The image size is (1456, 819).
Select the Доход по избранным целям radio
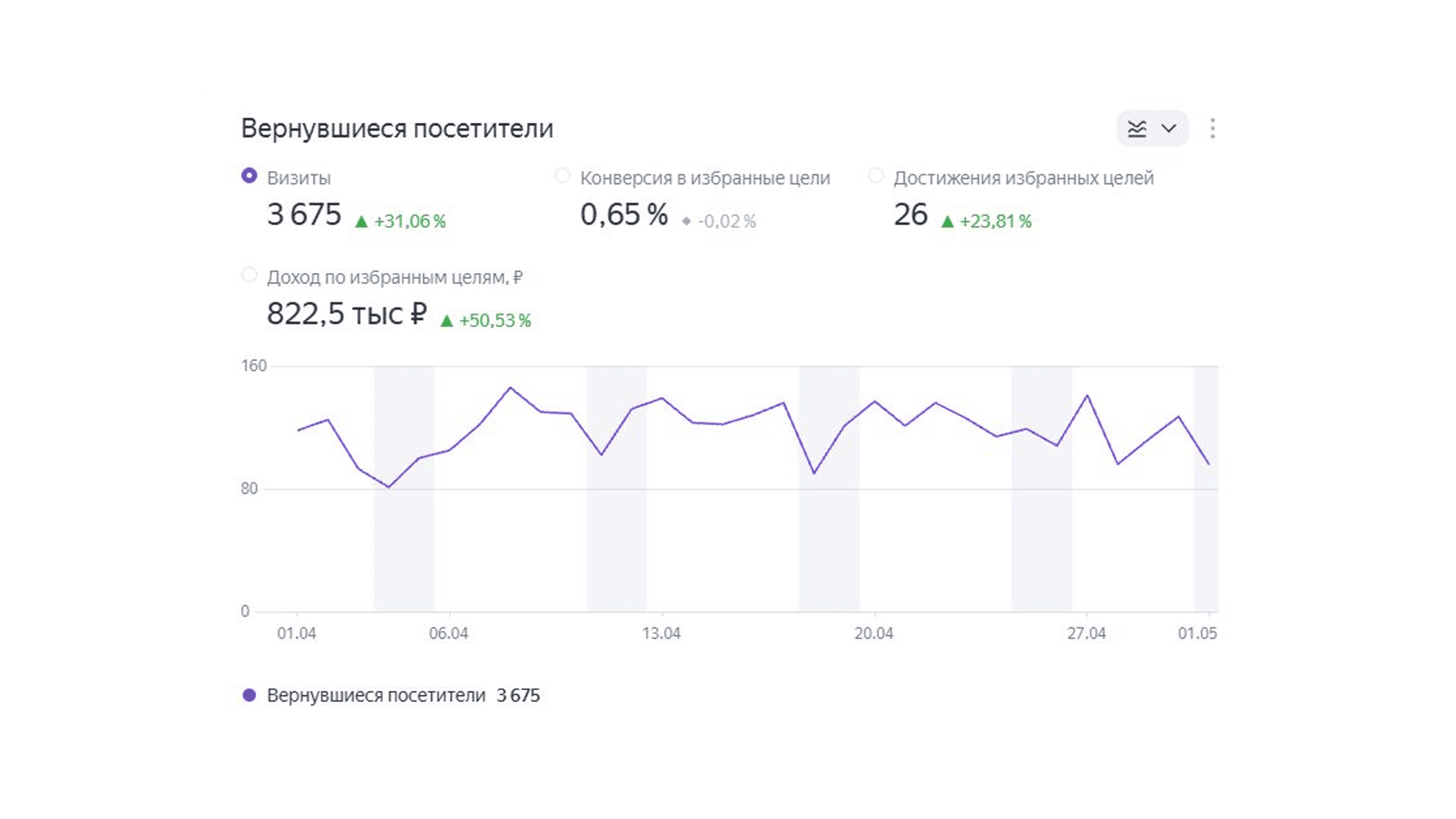click(x=249, y=275)
